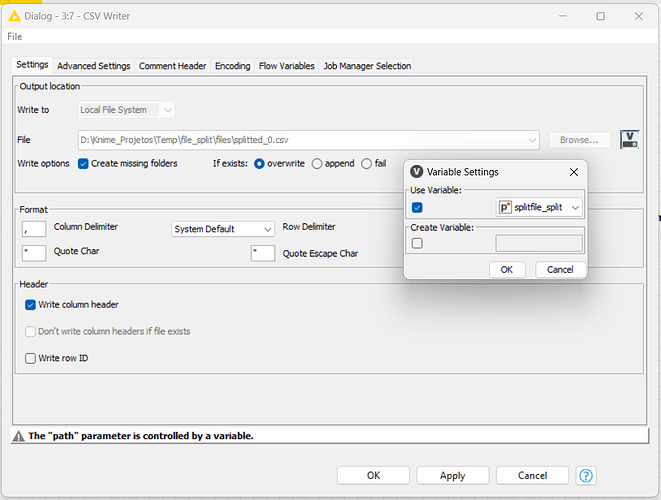Switch to the Flow Variables tab
This screenshot has width=661, height=500.
[x=287, y=66]
